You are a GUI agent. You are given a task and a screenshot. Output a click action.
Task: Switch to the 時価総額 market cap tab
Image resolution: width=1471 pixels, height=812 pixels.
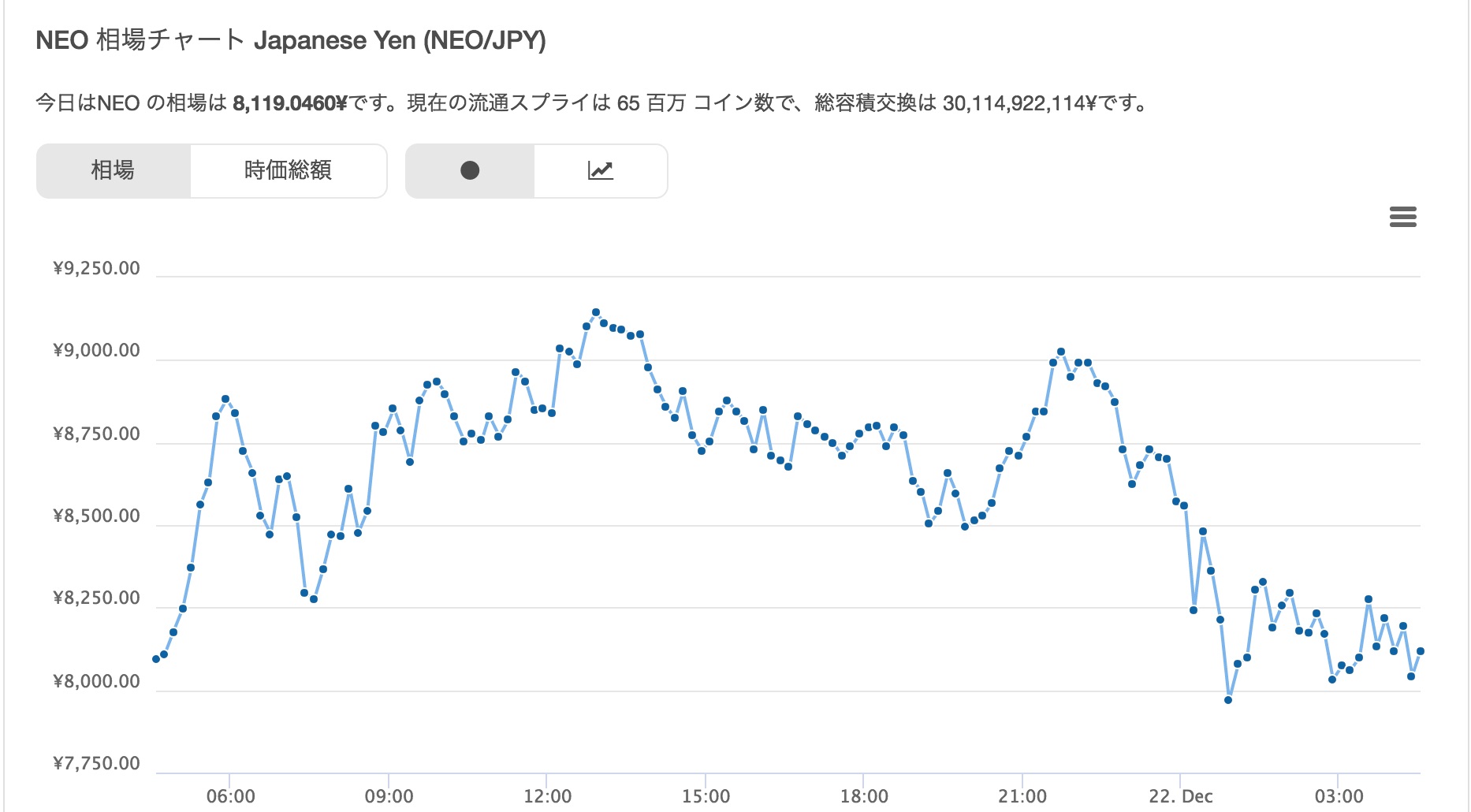pyautogui.click(x=288, y=170)
